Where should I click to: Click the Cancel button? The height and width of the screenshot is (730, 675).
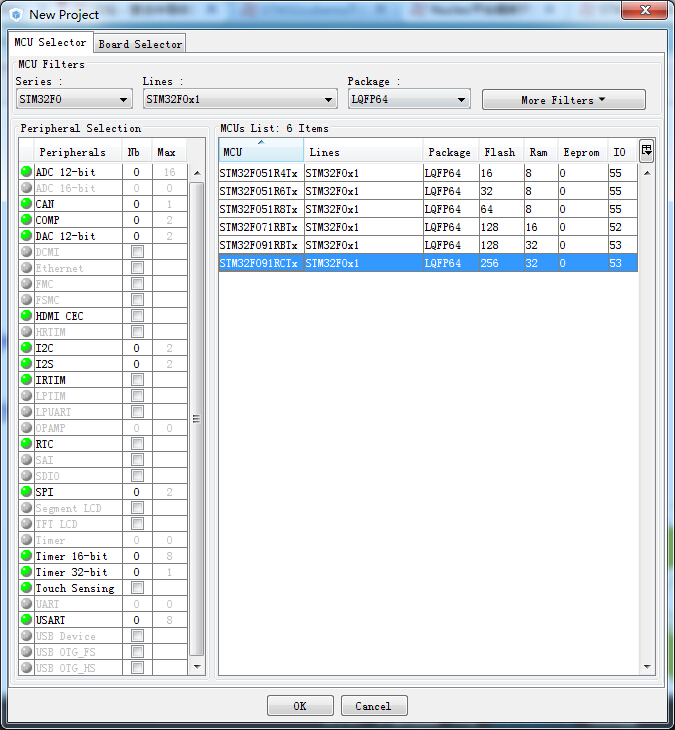pyautogui.click(x=374, y=706)
